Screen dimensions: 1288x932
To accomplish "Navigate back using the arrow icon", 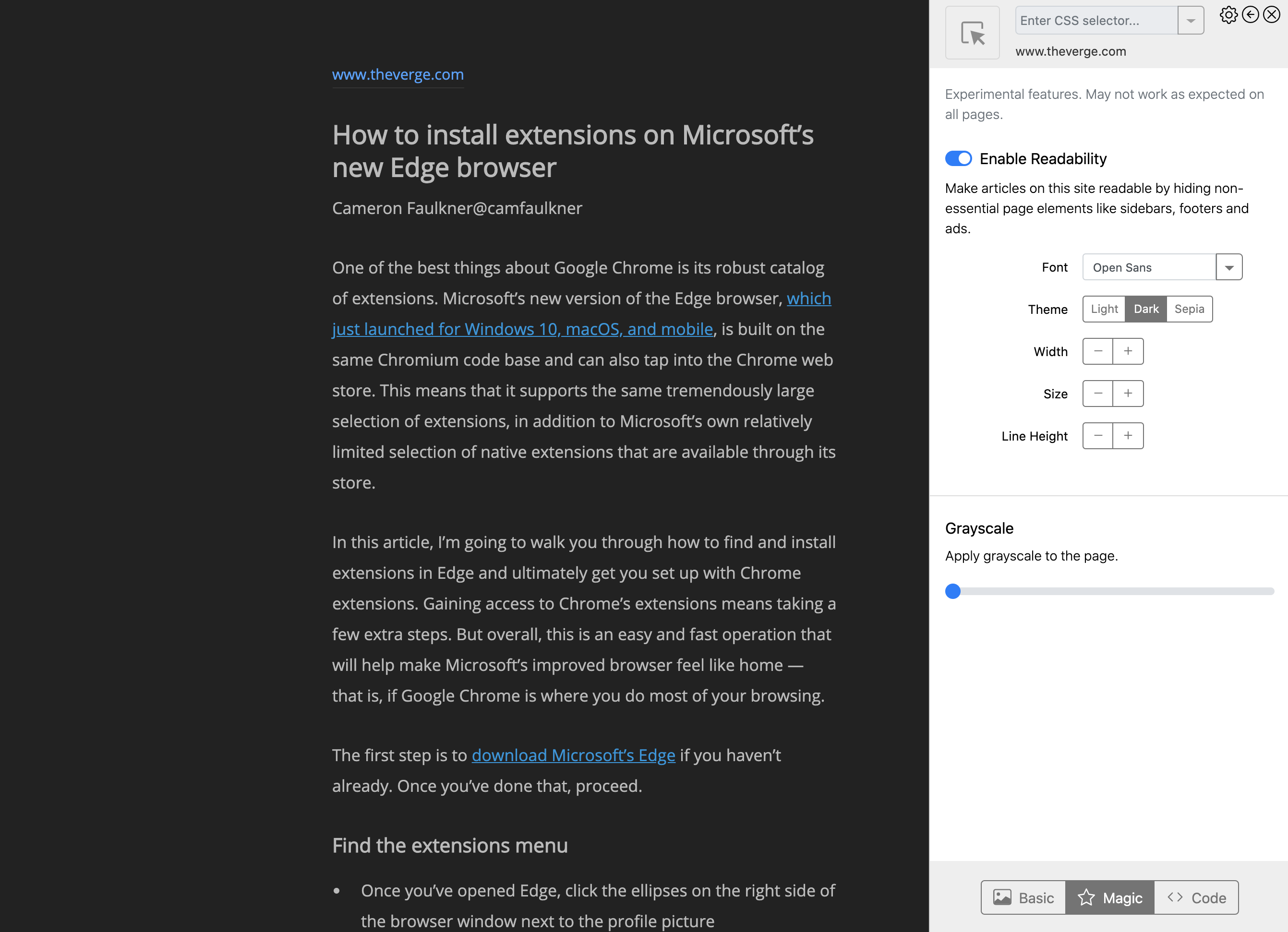I will 1250,14.
